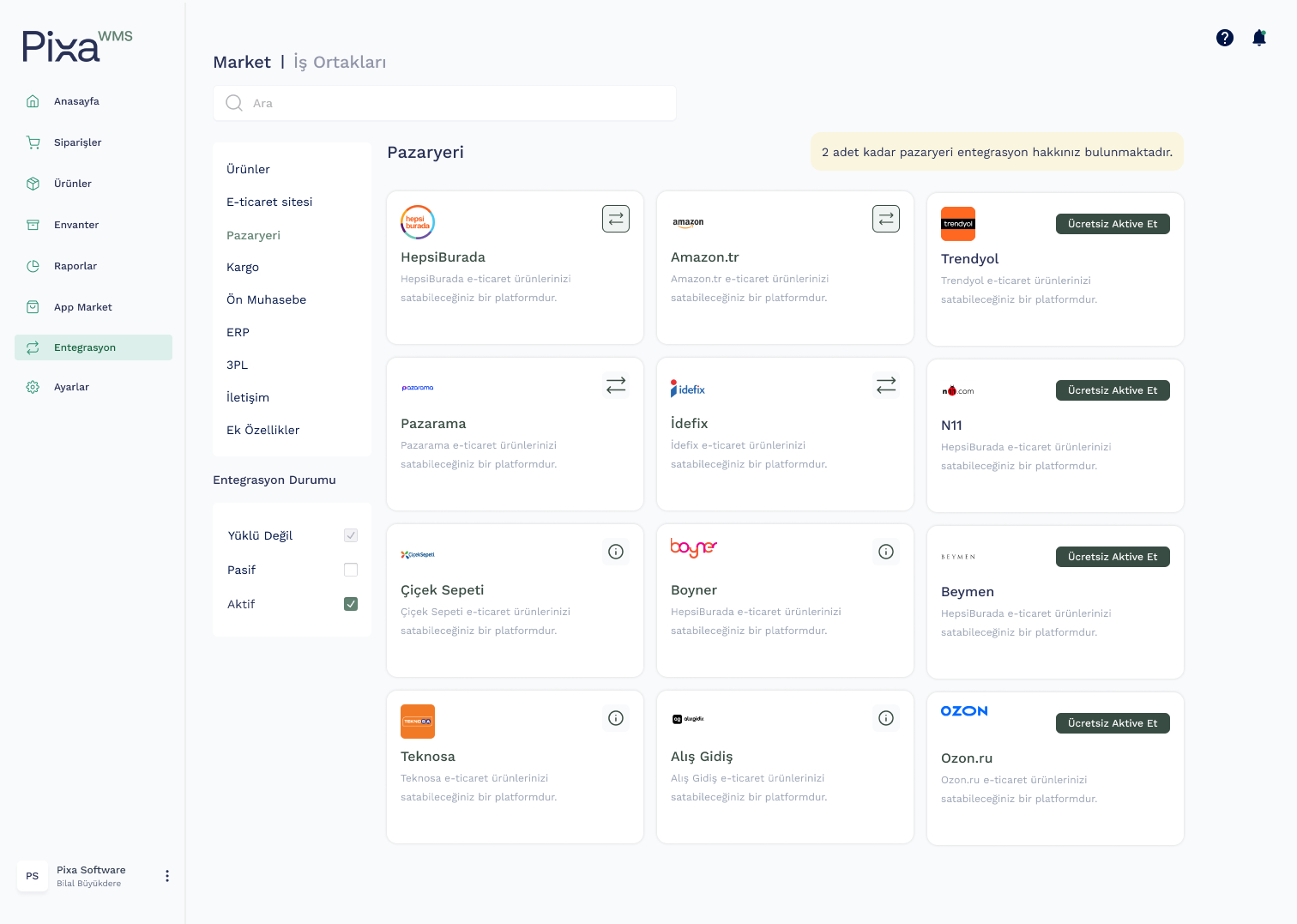The height and width of the screenshot is (924, 1297).
Task: Open the Çiçek Sepeti card title
Action: point(442,590)
